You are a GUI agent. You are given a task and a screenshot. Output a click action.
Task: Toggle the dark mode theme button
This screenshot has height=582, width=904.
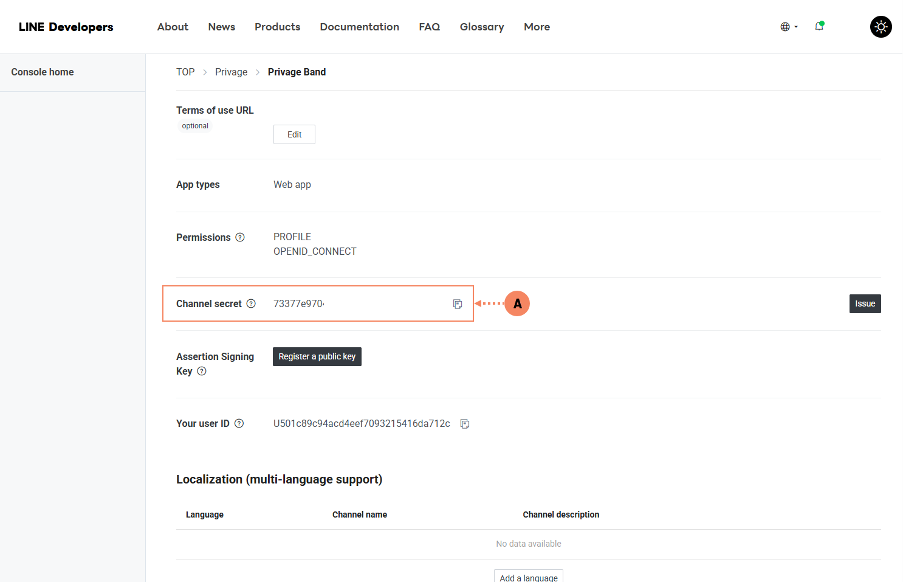click(880, 27)
